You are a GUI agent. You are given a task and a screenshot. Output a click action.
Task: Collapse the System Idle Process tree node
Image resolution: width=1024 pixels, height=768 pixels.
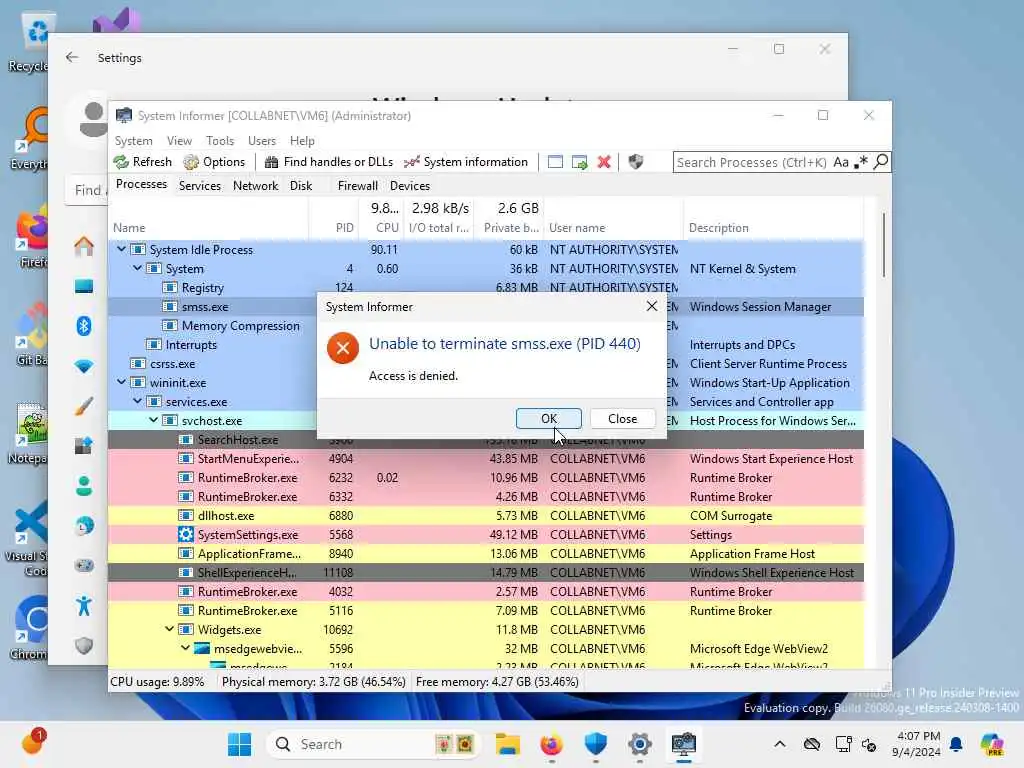pyautogui.click(x=121, y=249)
